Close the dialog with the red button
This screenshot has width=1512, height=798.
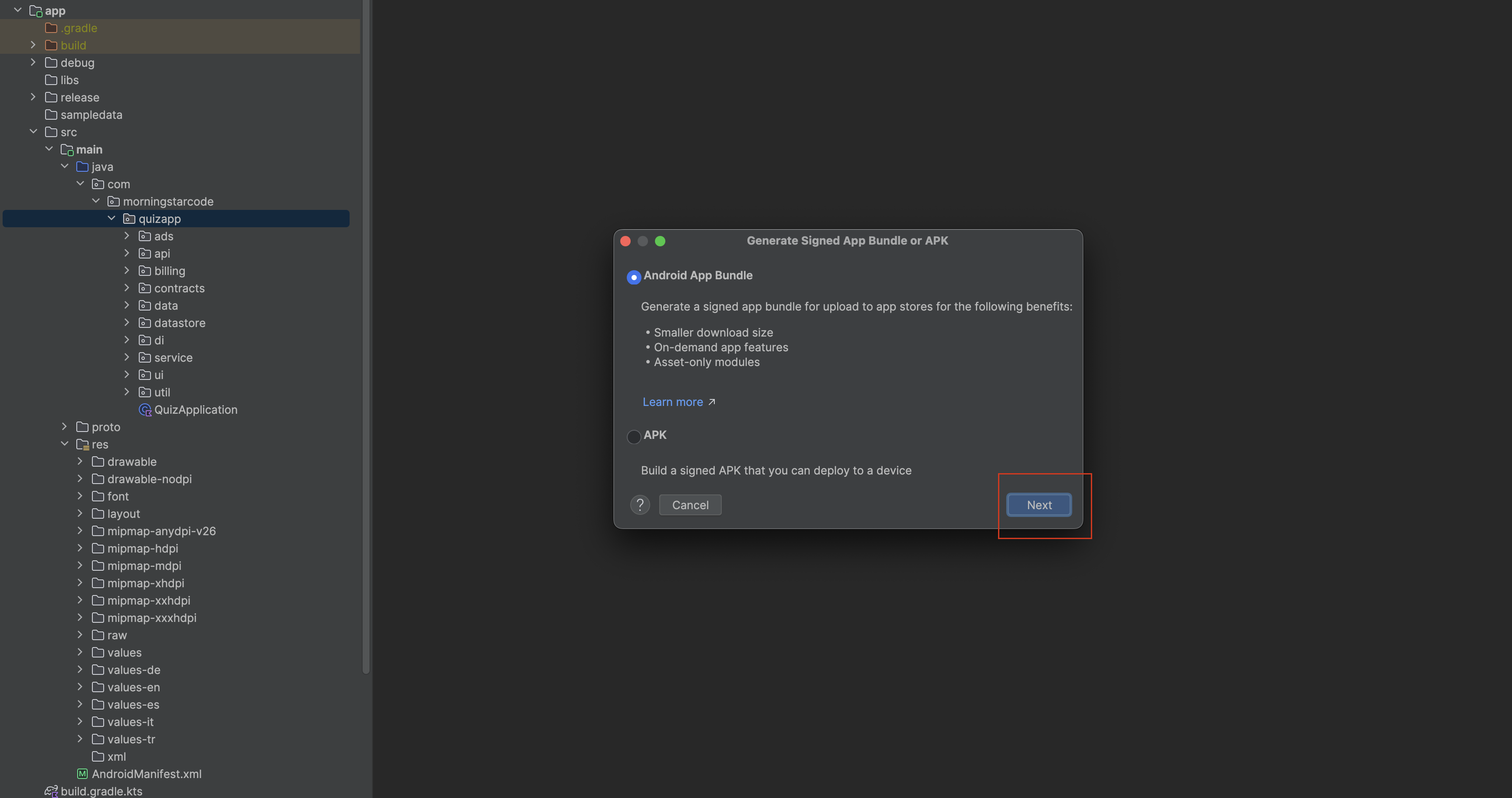[x=625, y=241]
